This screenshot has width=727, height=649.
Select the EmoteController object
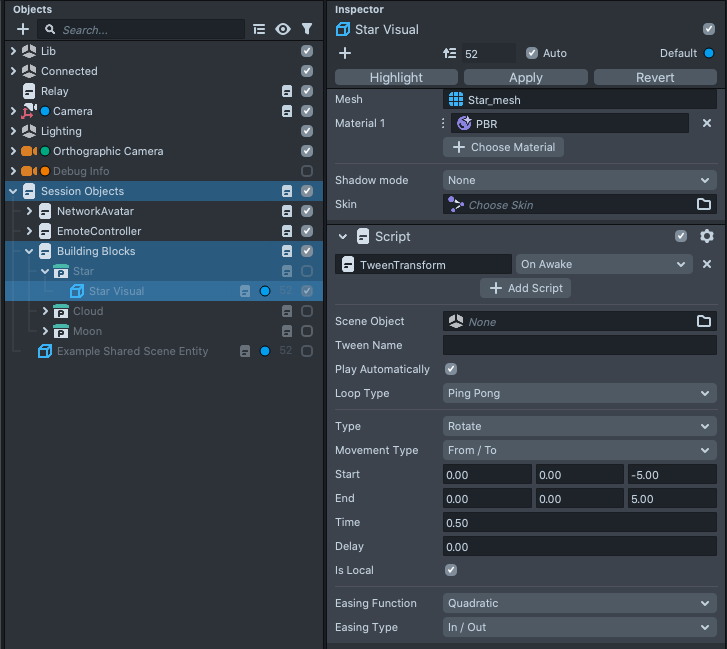point(98,231)
